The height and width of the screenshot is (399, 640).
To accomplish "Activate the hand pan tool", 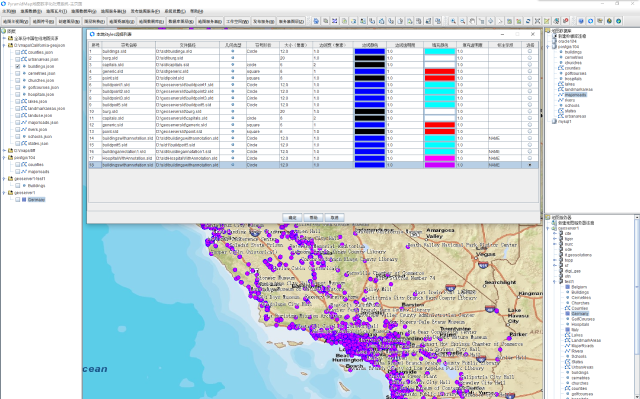I will point(472,21).
